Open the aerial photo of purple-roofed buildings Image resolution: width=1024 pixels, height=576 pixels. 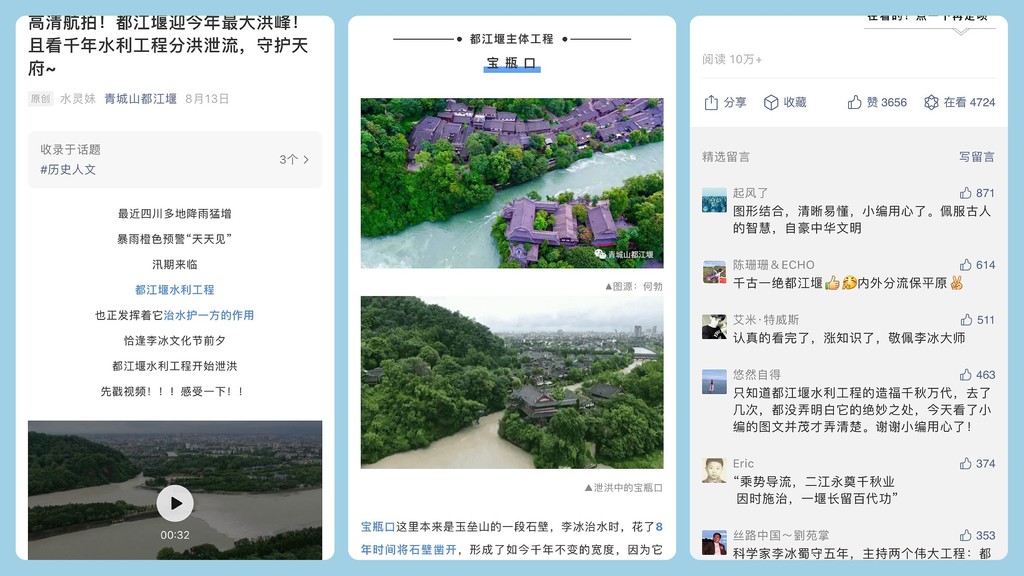click(x=511, y=183)
